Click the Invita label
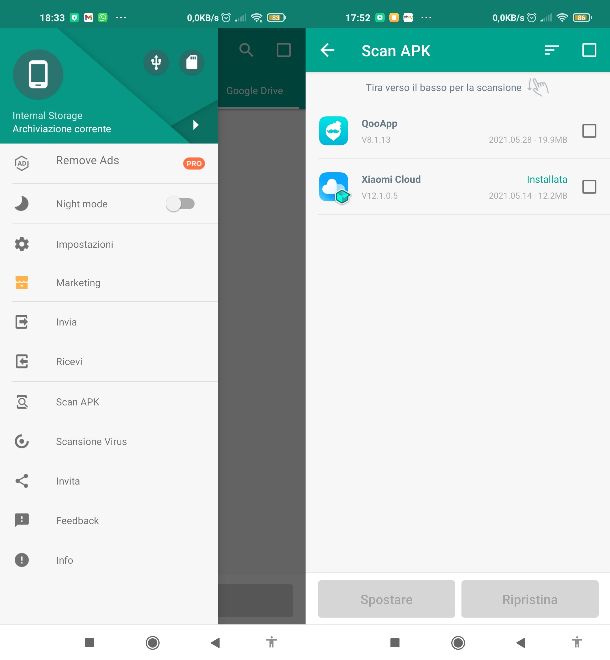 (68, 481)
